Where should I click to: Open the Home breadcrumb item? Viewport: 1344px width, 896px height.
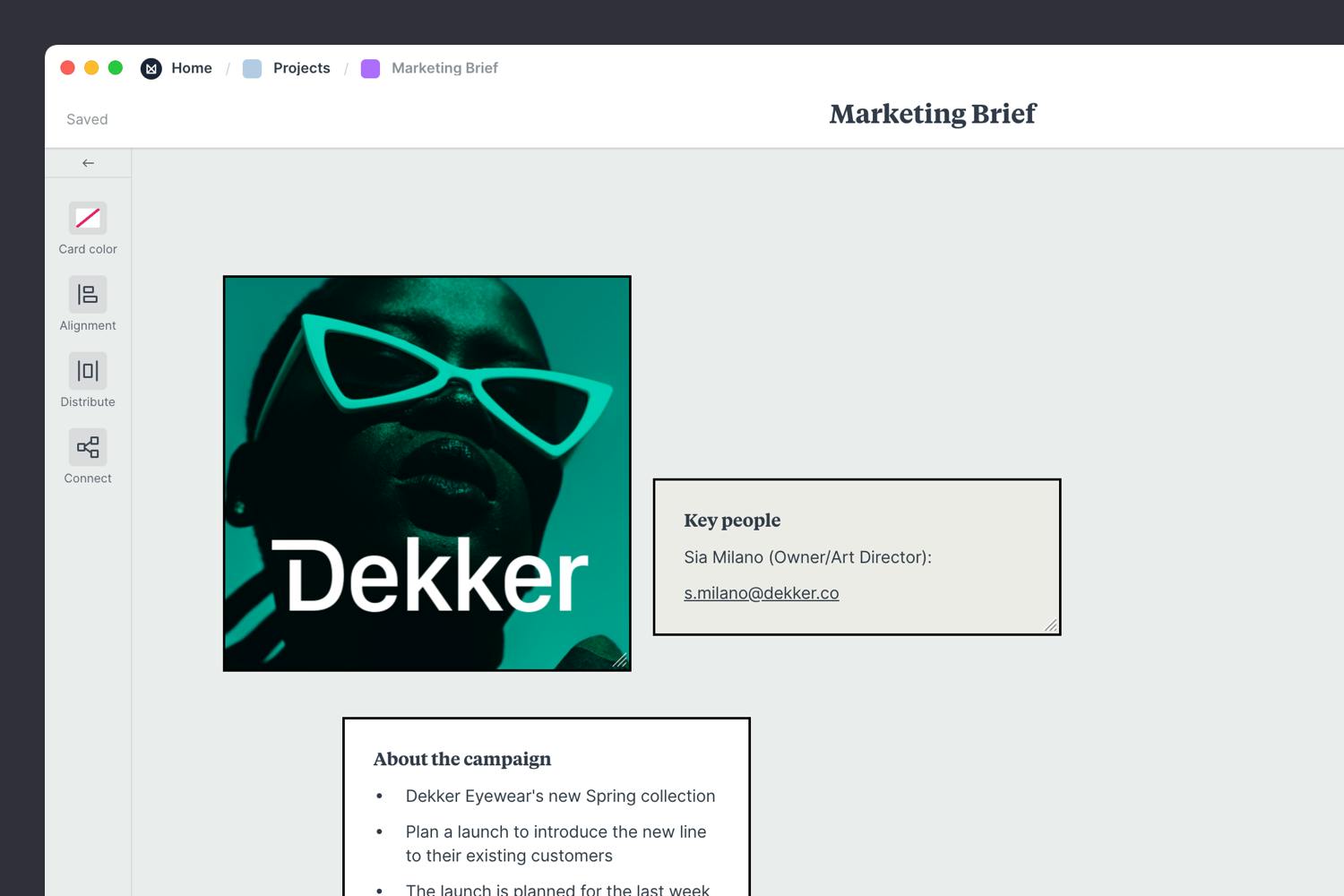[x=192, y=68]
